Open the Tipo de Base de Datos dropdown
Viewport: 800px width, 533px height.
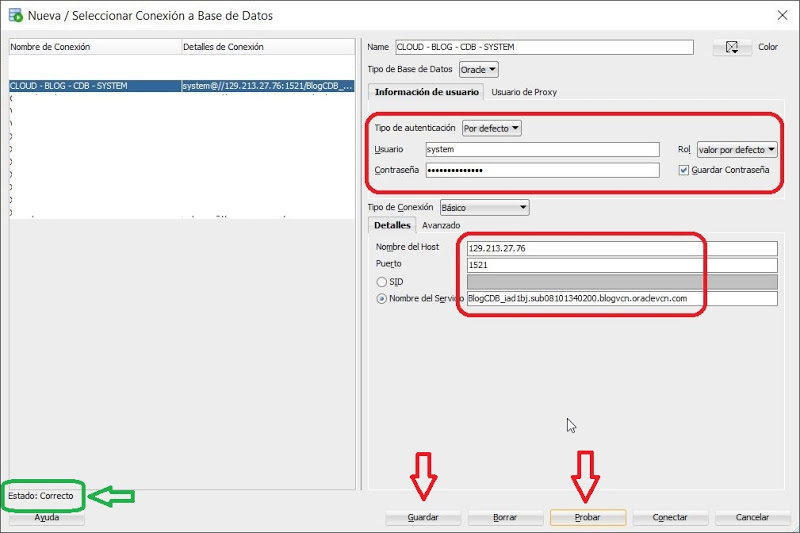click(x=478, y=69)
